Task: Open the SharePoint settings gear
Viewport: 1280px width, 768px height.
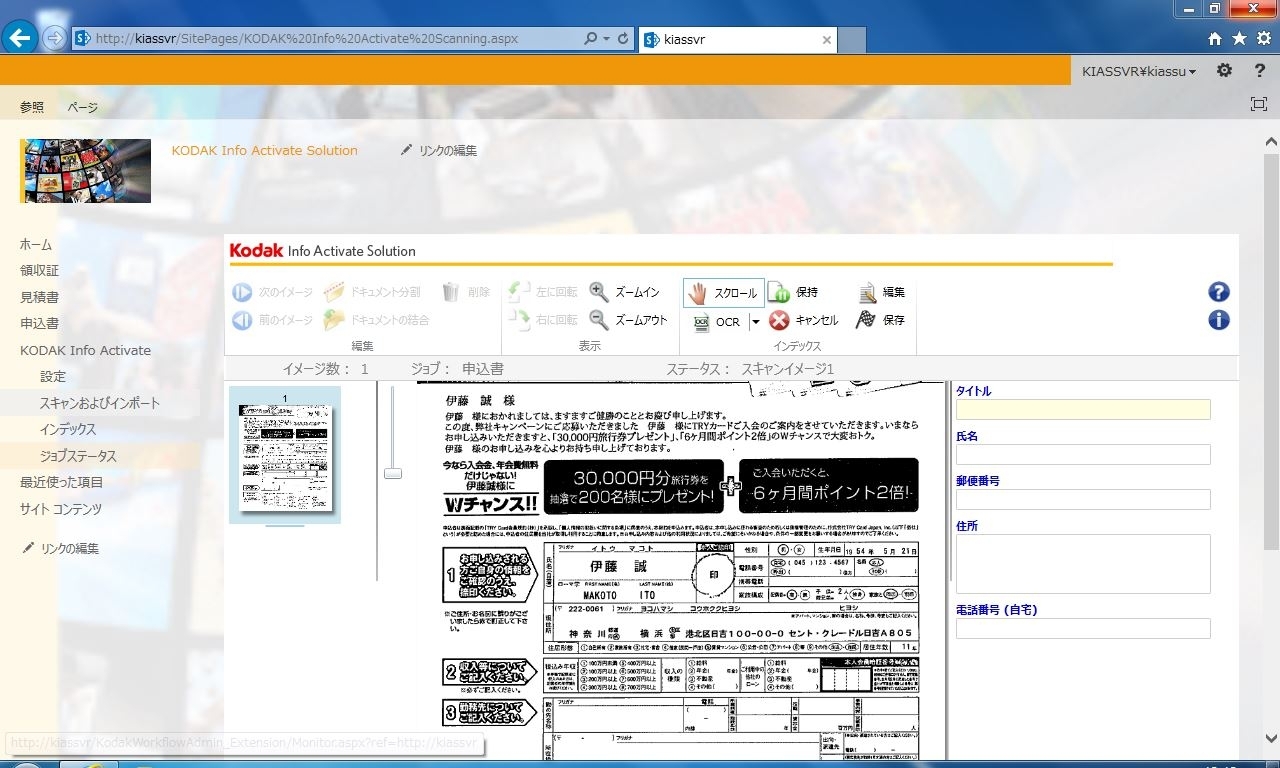Action: pos(1224,71)
